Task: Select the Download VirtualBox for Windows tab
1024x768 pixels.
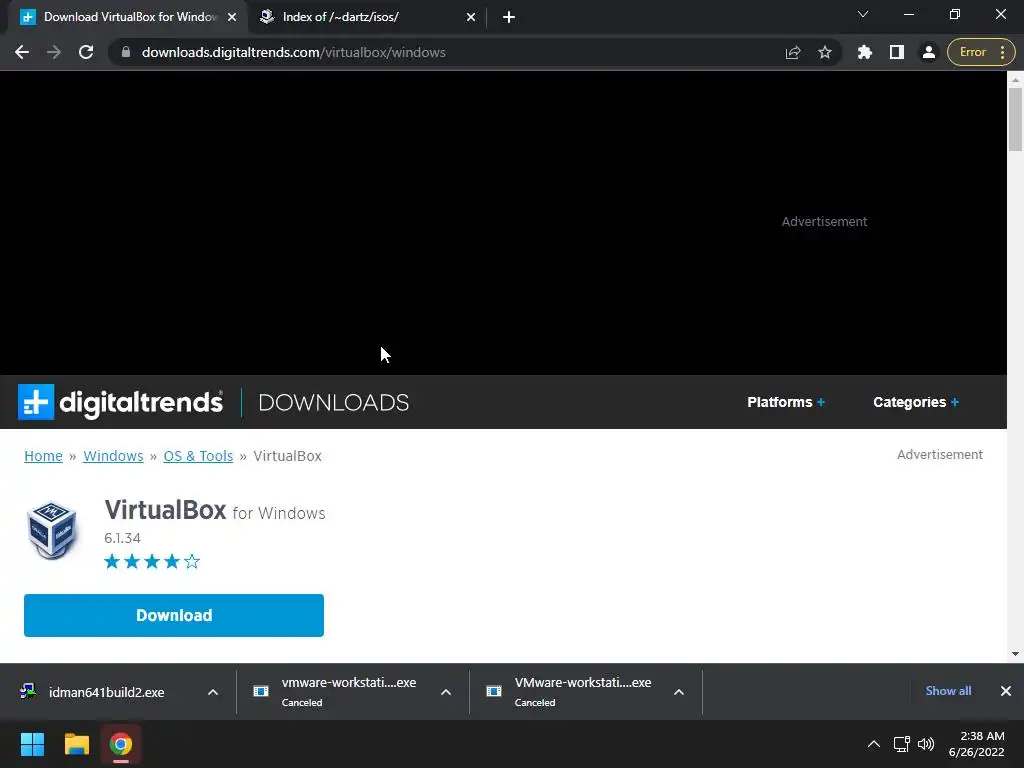Action: tap(129, 17)
